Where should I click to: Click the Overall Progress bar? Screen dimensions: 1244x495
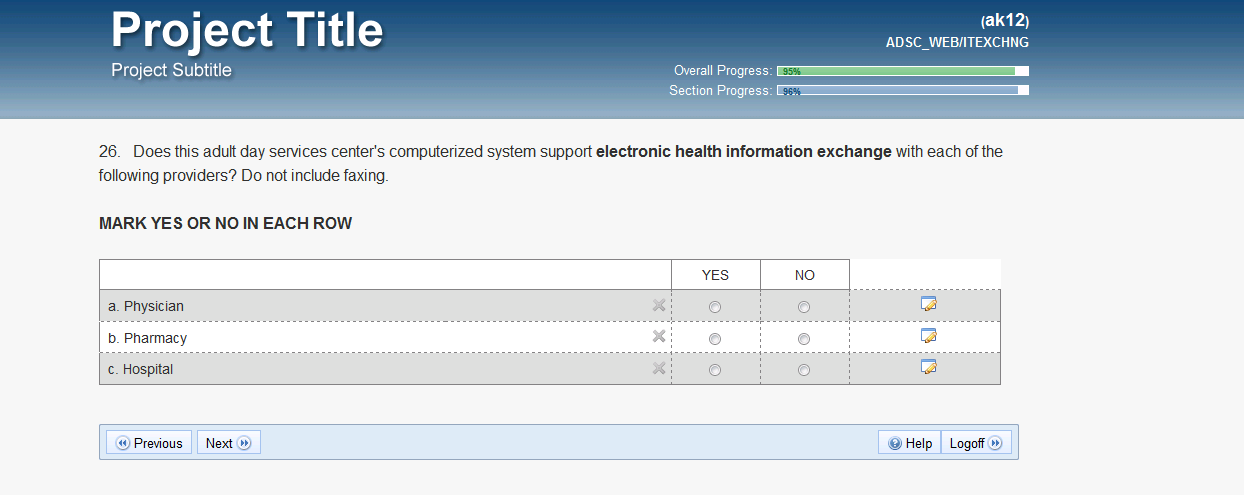coord(902,71)
